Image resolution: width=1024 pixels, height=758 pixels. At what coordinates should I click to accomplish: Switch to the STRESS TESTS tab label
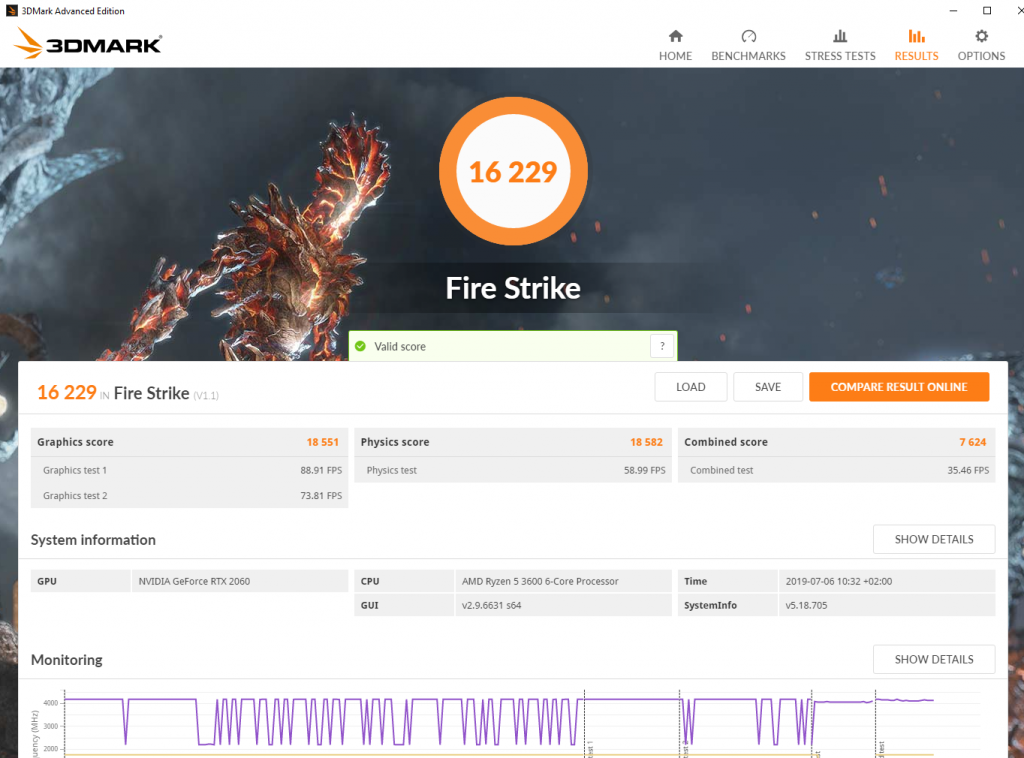point(840,56)
